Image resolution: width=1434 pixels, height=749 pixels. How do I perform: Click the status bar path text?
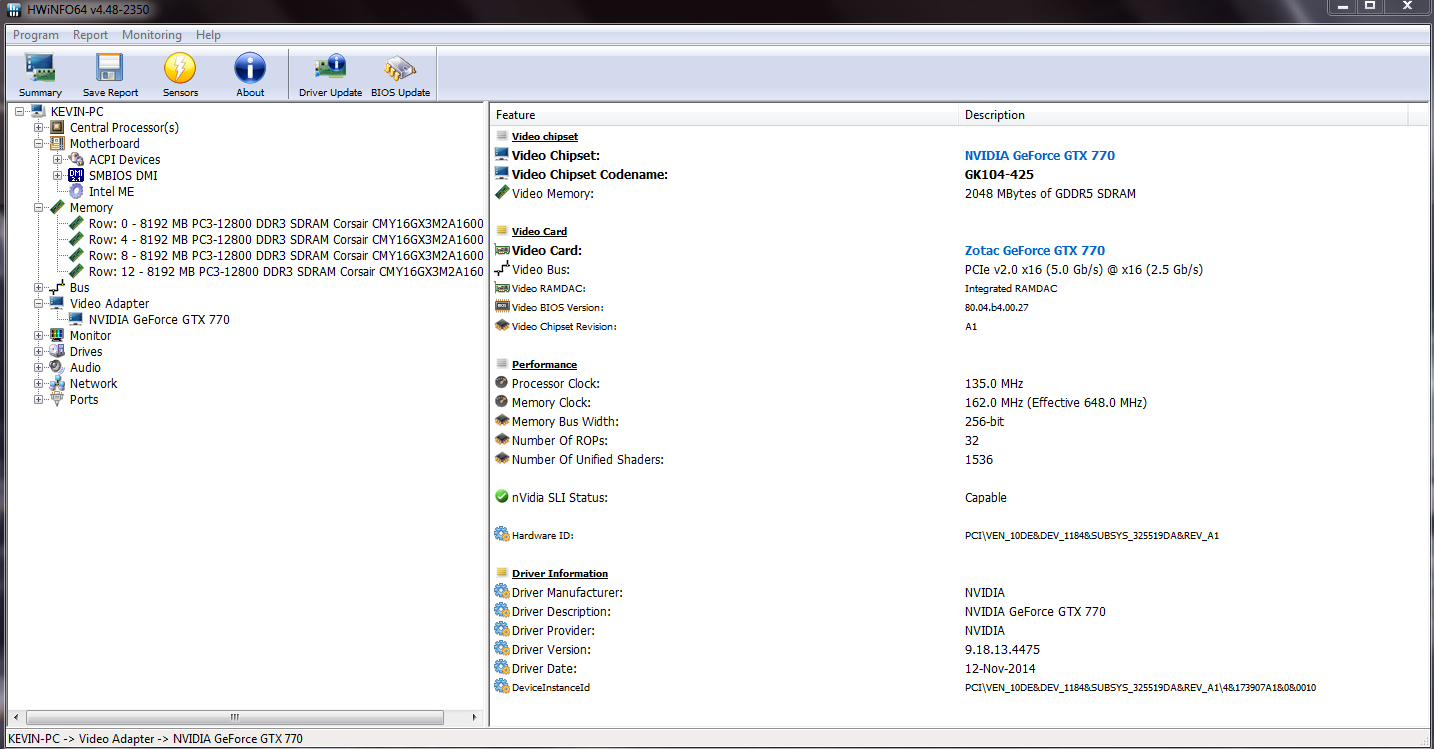tap(155, 739)
